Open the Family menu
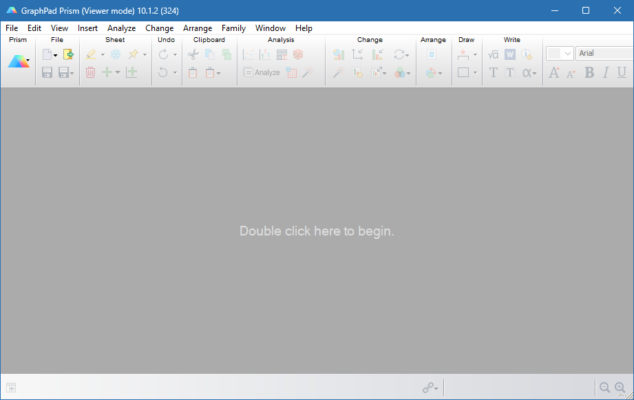This screenshot has height=400, width=634. 233,28
